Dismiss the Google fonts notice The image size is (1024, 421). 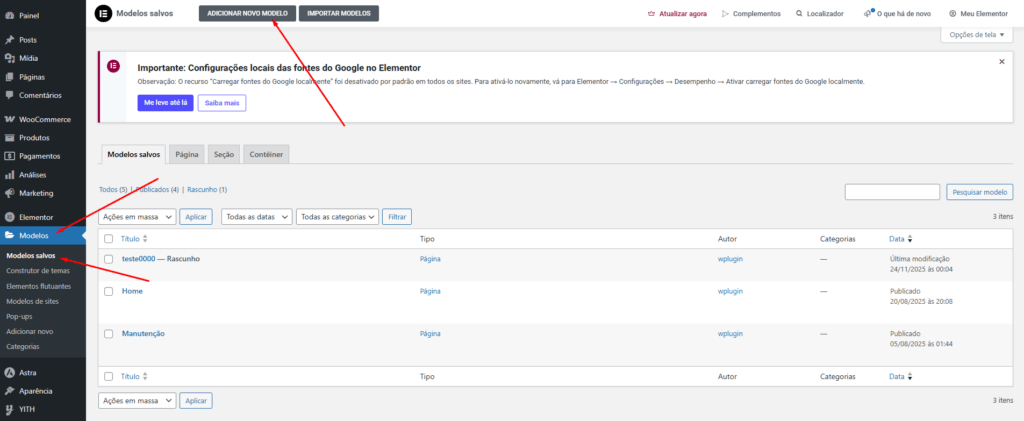click(1002, 61)
